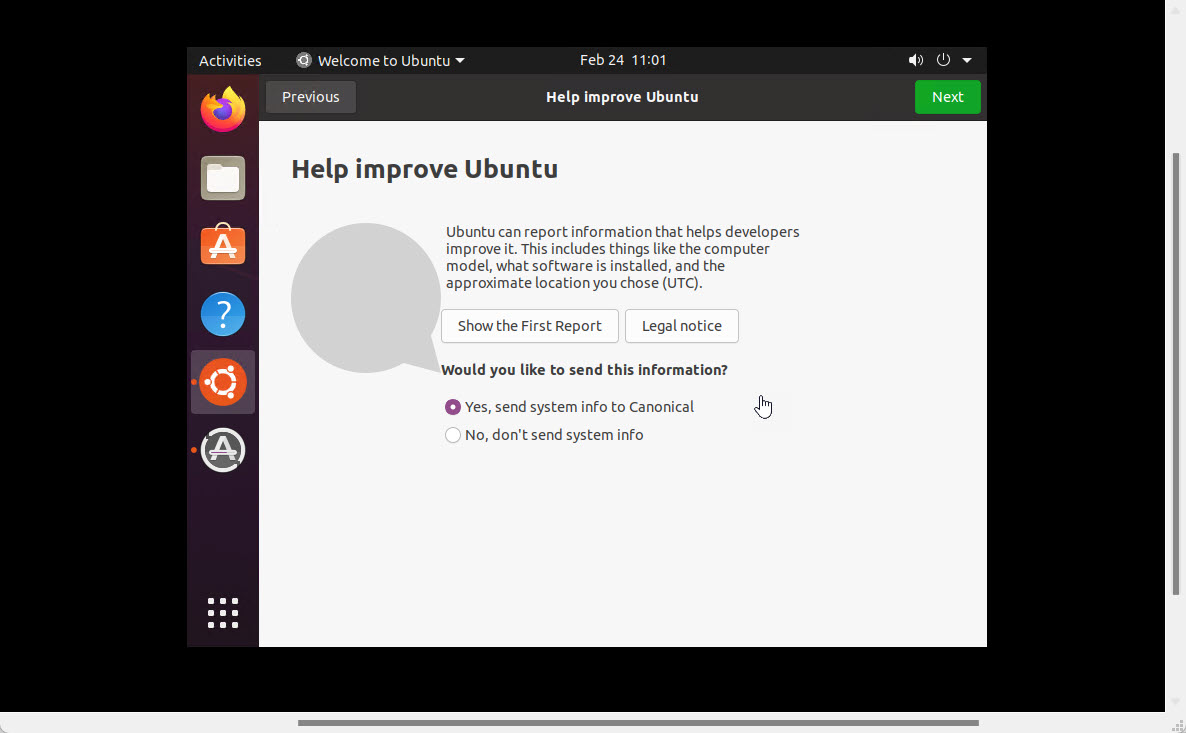Screen dimensions: 1186x733
Task: Click the Feb 24 clock to open calendar
Action: [623, 60]
